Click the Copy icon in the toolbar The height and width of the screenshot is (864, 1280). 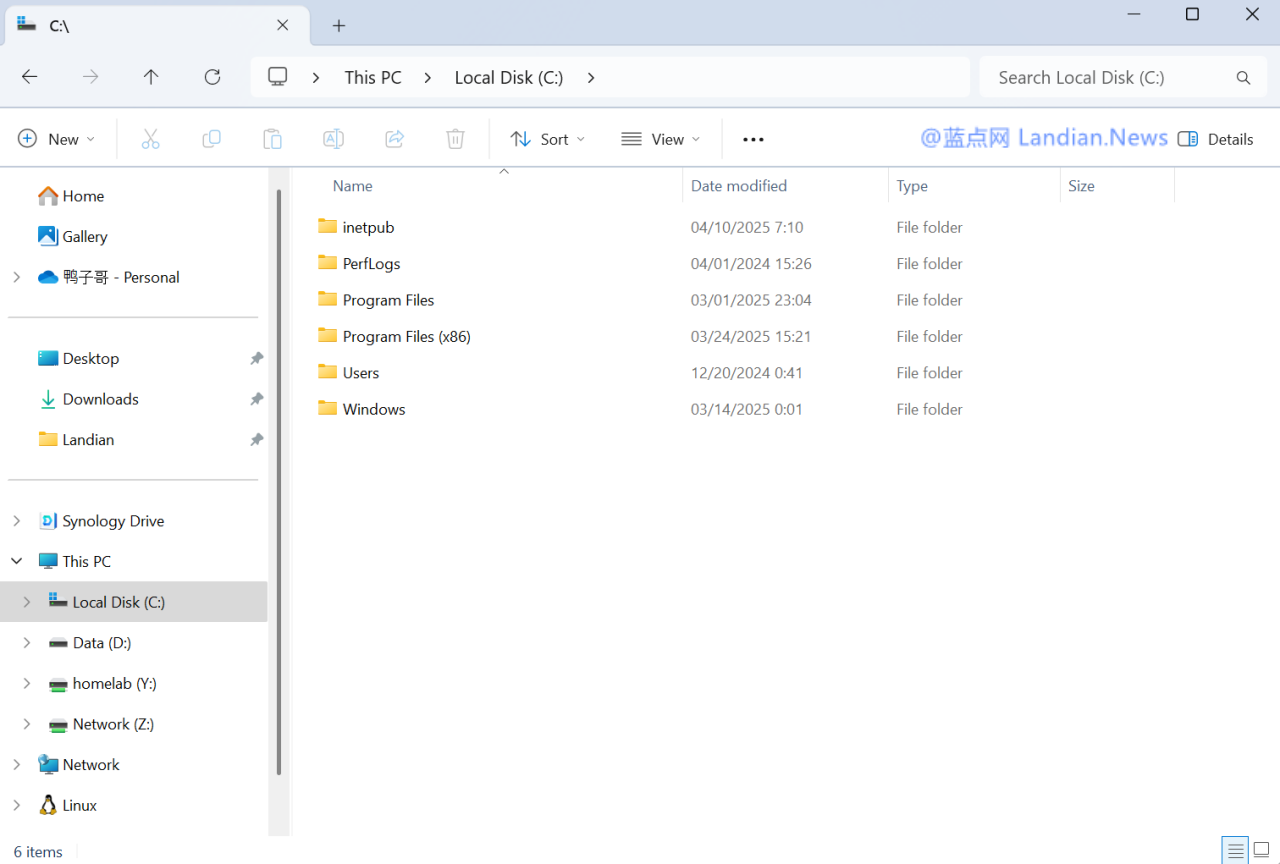click(211, 139)
